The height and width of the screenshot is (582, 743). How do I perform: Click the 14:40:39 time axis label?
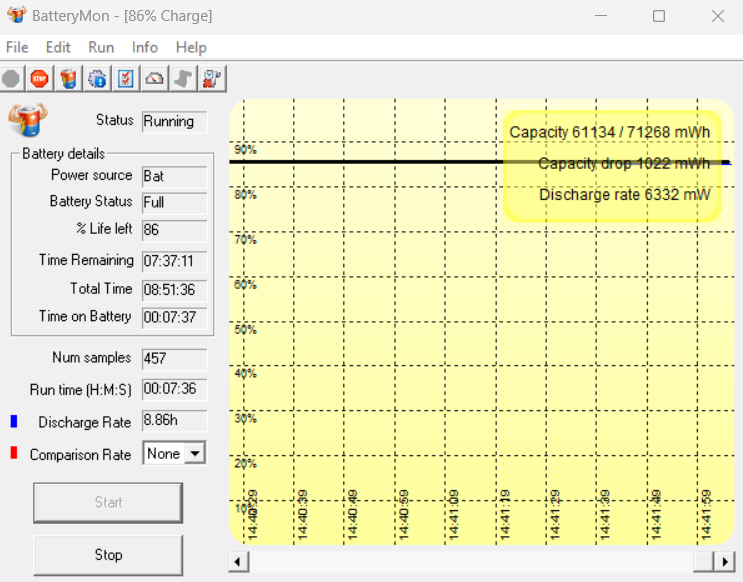click(x=302, y=515)
